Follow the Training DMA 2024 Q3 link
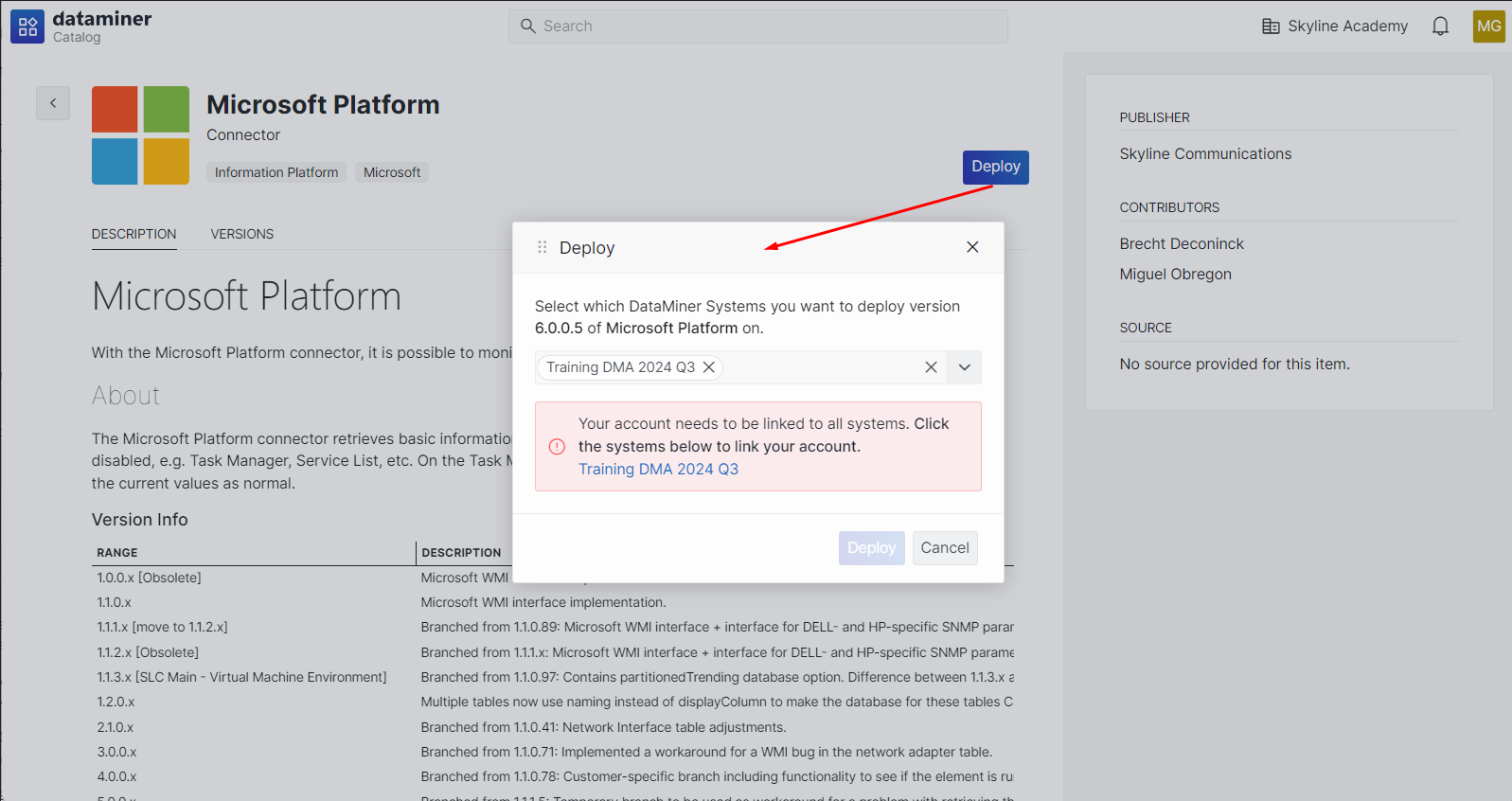This screenshot has height=801, width=1512. [658, 470]
